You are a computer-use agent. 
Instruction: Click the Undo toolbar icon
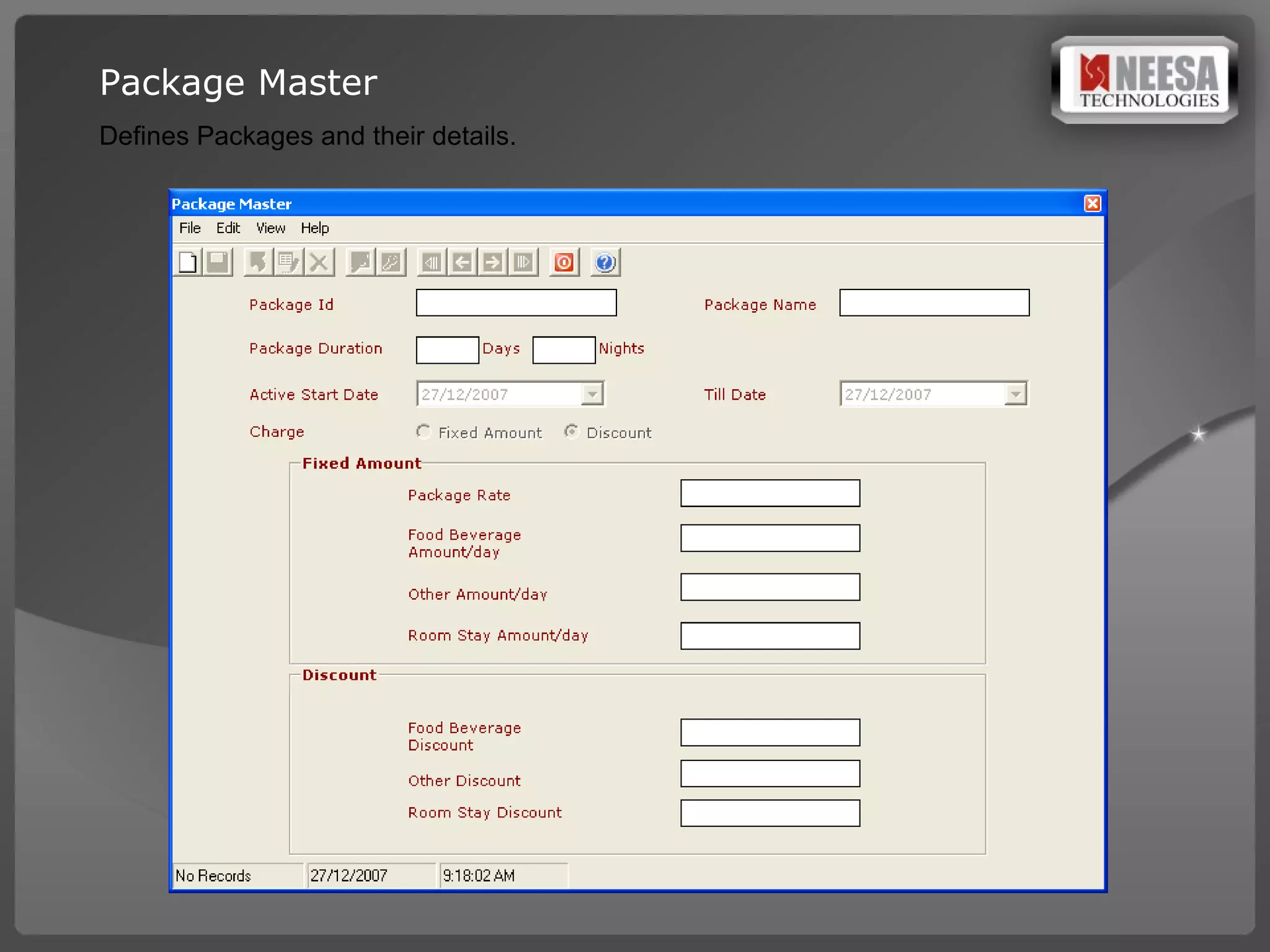pos(259,262)
